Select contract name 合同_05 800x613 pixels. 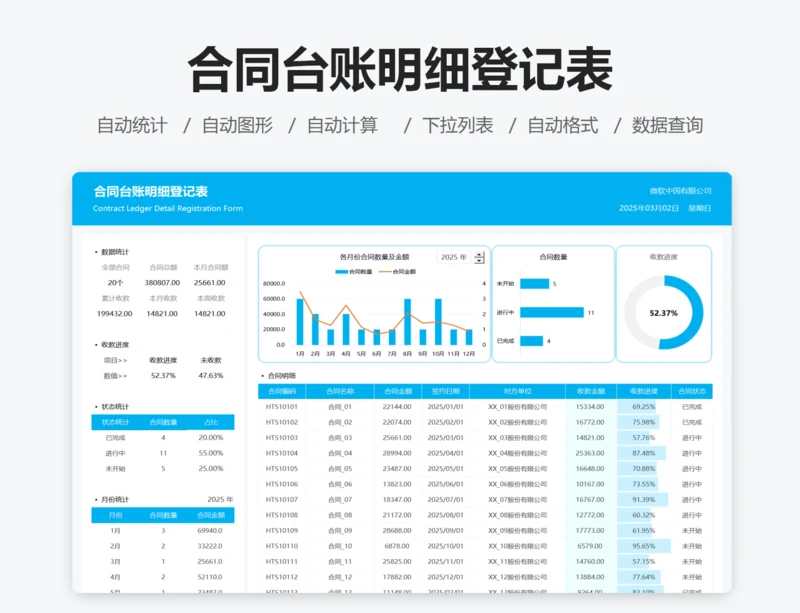pos(340,469)
